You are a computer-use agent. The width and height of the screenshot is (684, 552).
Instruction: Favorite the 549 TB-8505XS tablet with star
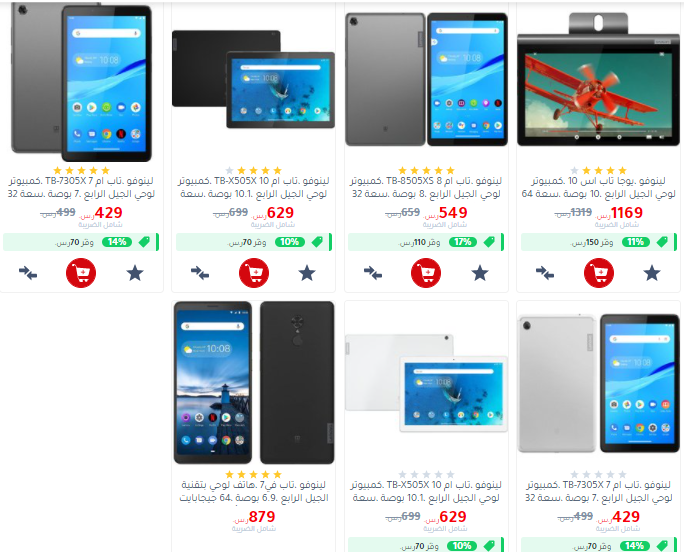pos(479,273)
